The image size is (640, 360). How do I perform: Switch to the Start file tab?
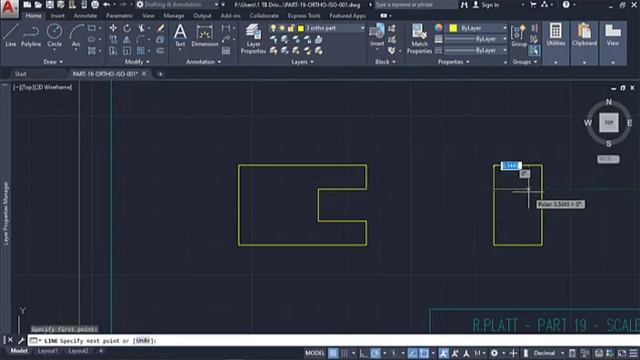click(x=20, y=74)
